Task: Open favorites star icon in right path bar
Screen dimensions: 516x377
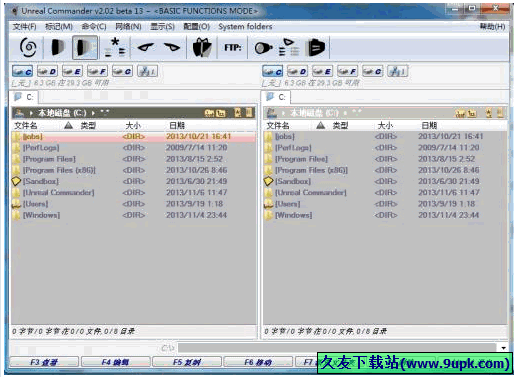Action: (489, 113)
